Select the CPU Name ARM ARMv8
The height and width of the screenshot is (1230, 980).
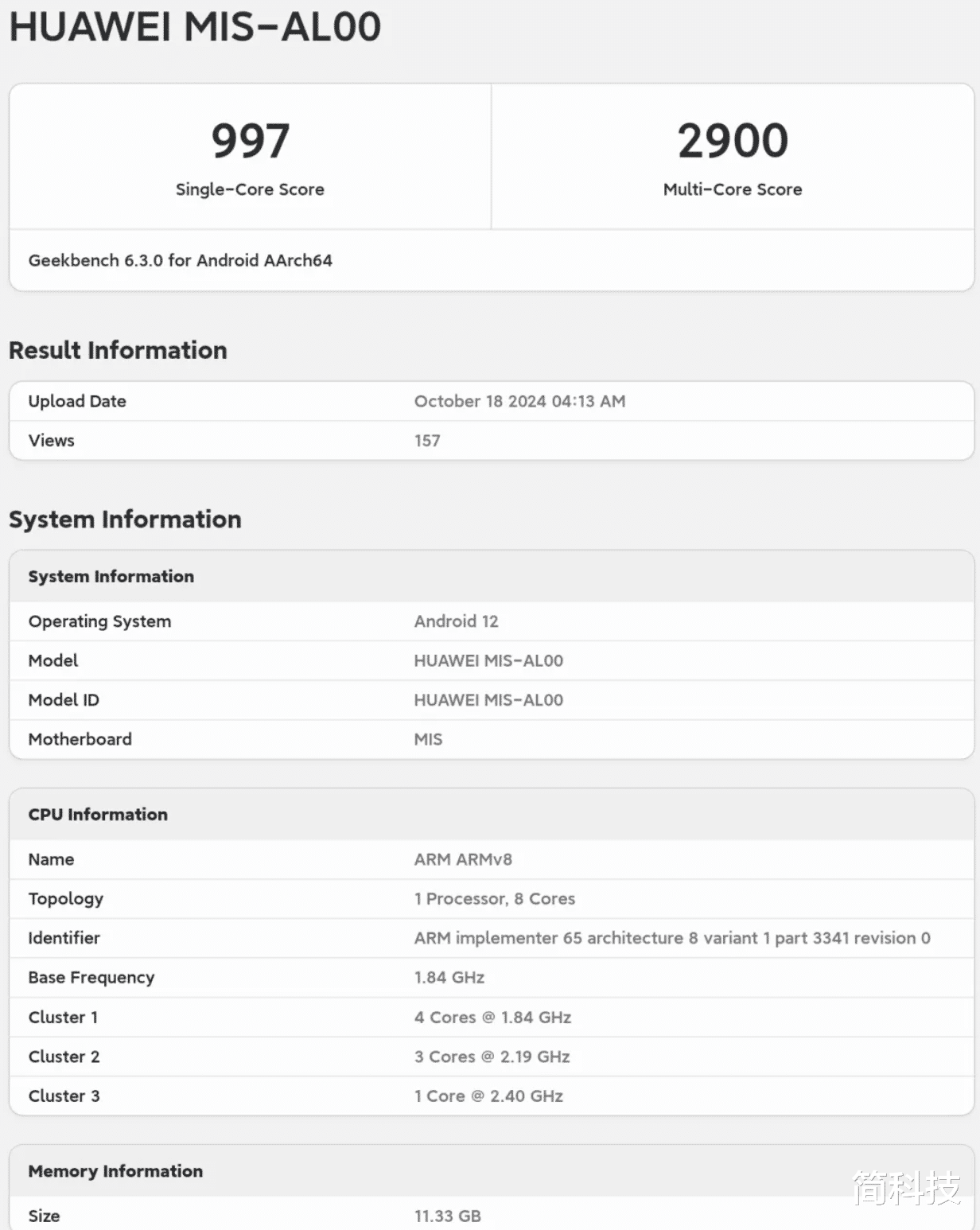[x=462, y=859]
